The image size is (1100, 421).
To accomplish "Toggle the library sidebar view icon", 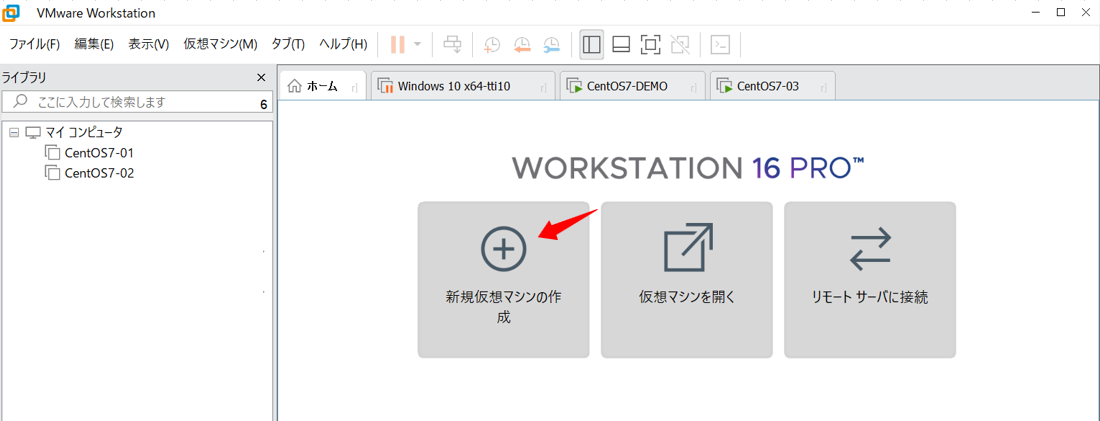I will coord(591,44).
